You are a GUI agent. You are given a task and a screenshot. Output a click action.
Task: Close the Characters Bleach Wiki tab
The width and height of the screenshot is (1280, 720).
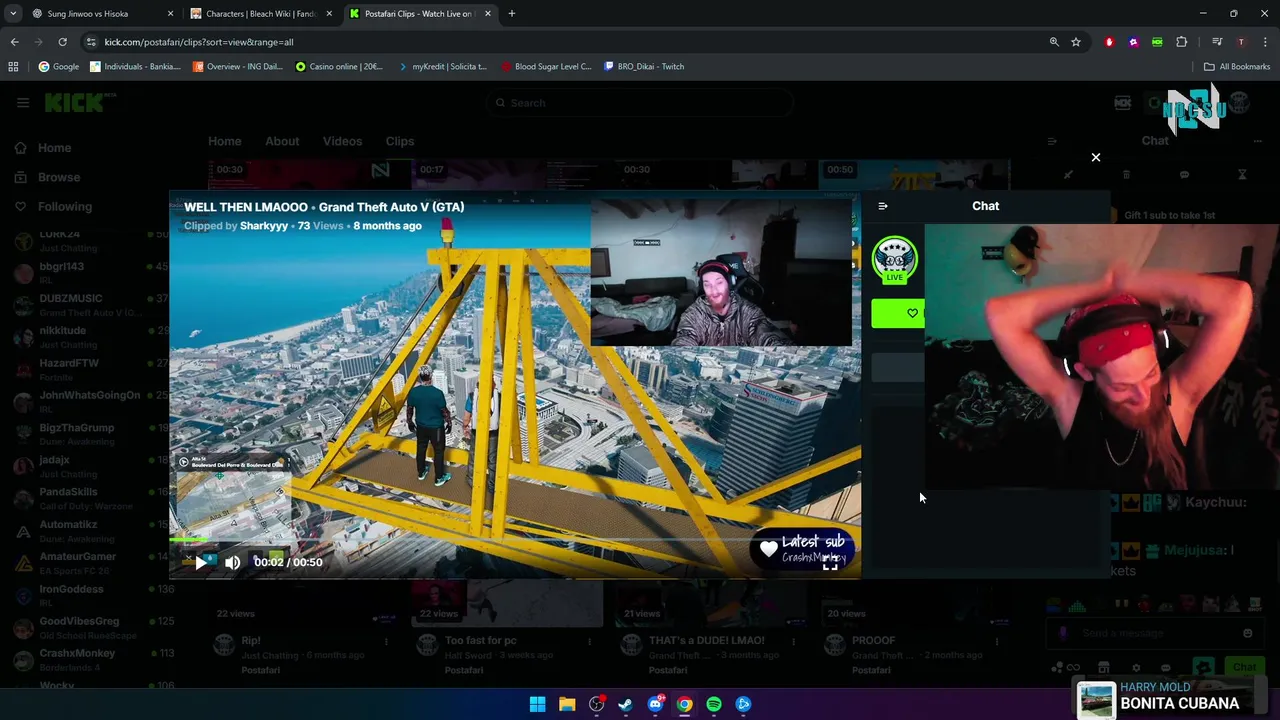[329, 14]
